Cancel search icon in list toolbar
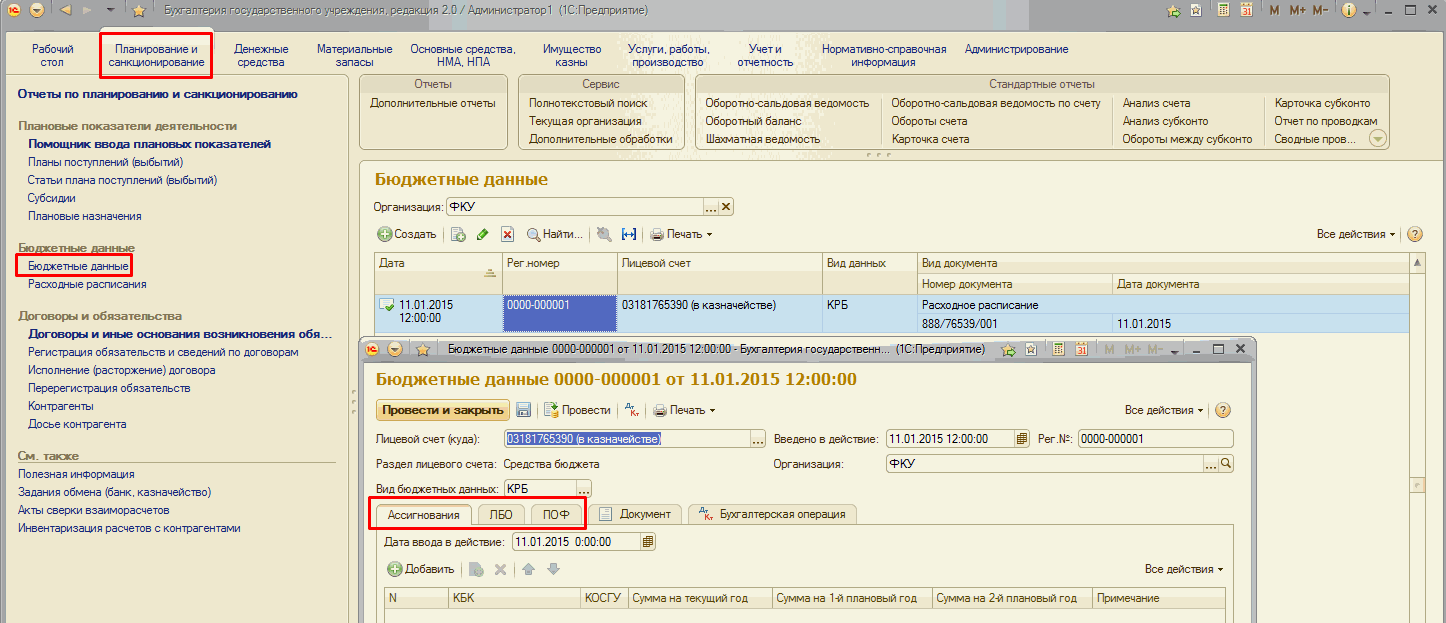 [604, 234]
